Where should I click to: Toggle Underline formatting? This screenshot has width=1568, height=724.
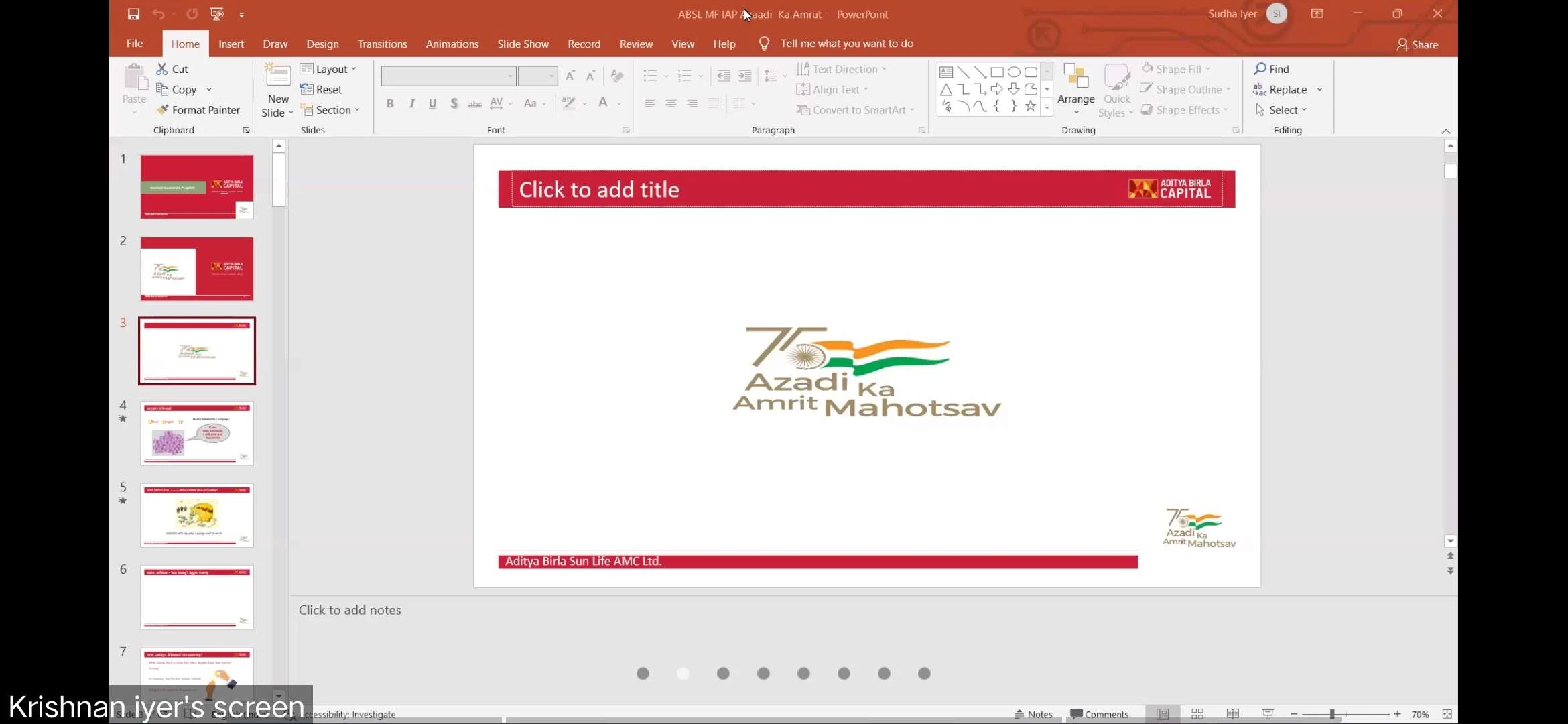tap(433, 103)
